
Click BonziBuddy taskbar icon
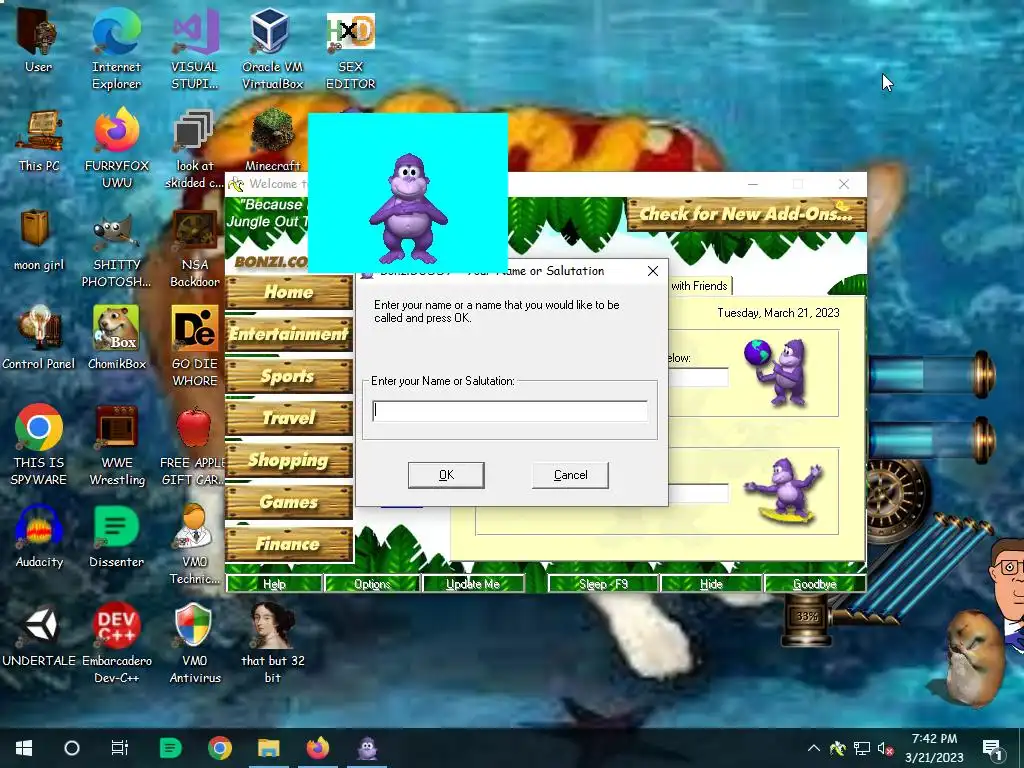(367, 748)
